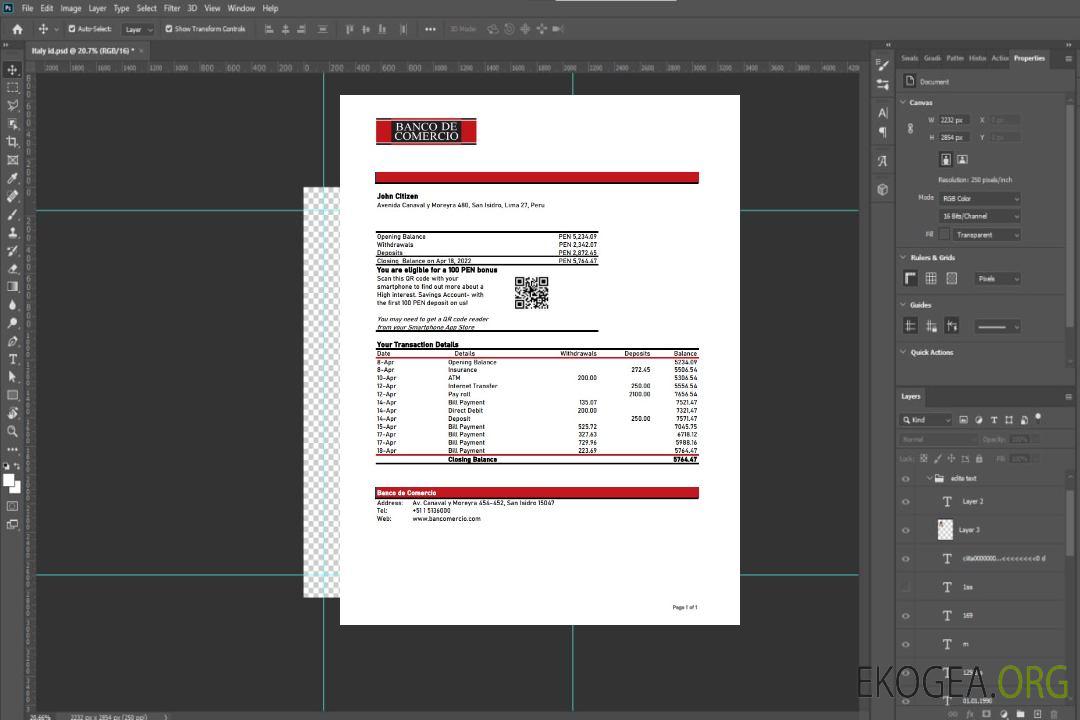This screenshot has height=720, width=1080.
Task: Select the Horizontal Type tool
Action: pyautogui.click(x=13, y=359)
